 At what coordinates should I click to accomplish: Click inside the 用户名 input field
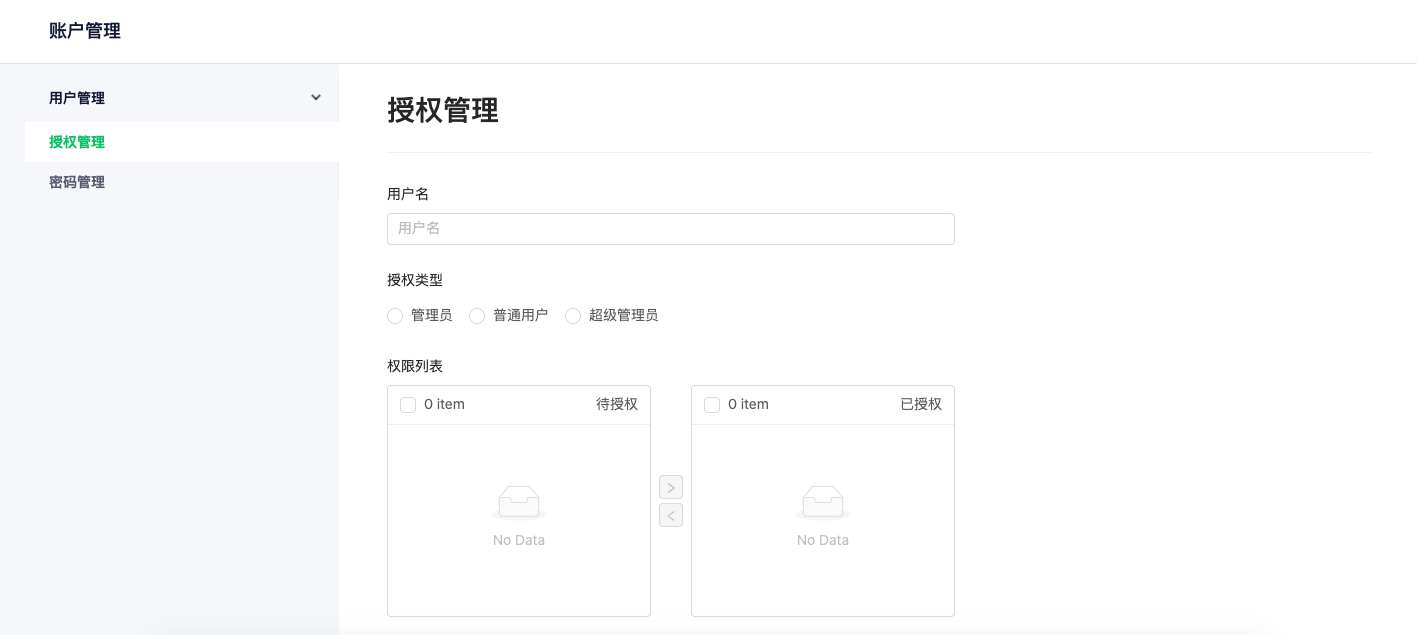pyautogui.click(x=670, y=228)
